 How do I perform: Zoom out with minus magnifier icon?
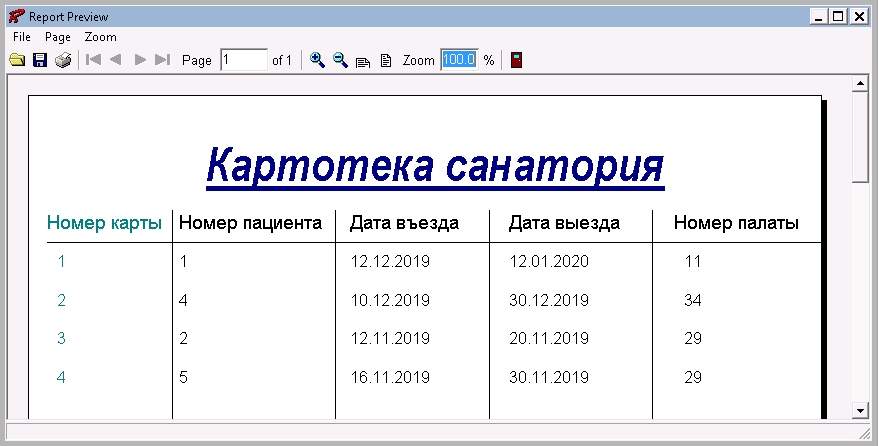coord(340,60)
